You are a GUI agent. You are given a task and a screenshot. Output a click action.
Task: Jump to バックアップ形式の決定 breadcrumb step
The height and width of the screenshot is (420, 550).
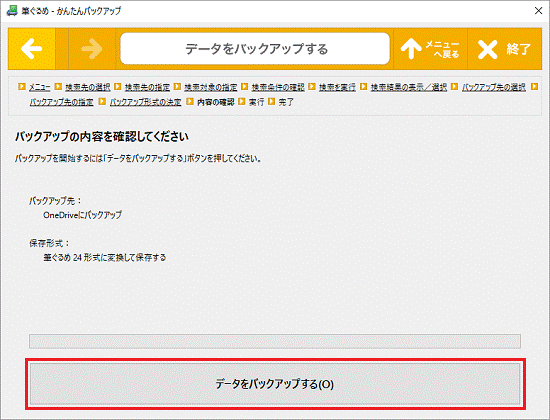coord(146,102)
